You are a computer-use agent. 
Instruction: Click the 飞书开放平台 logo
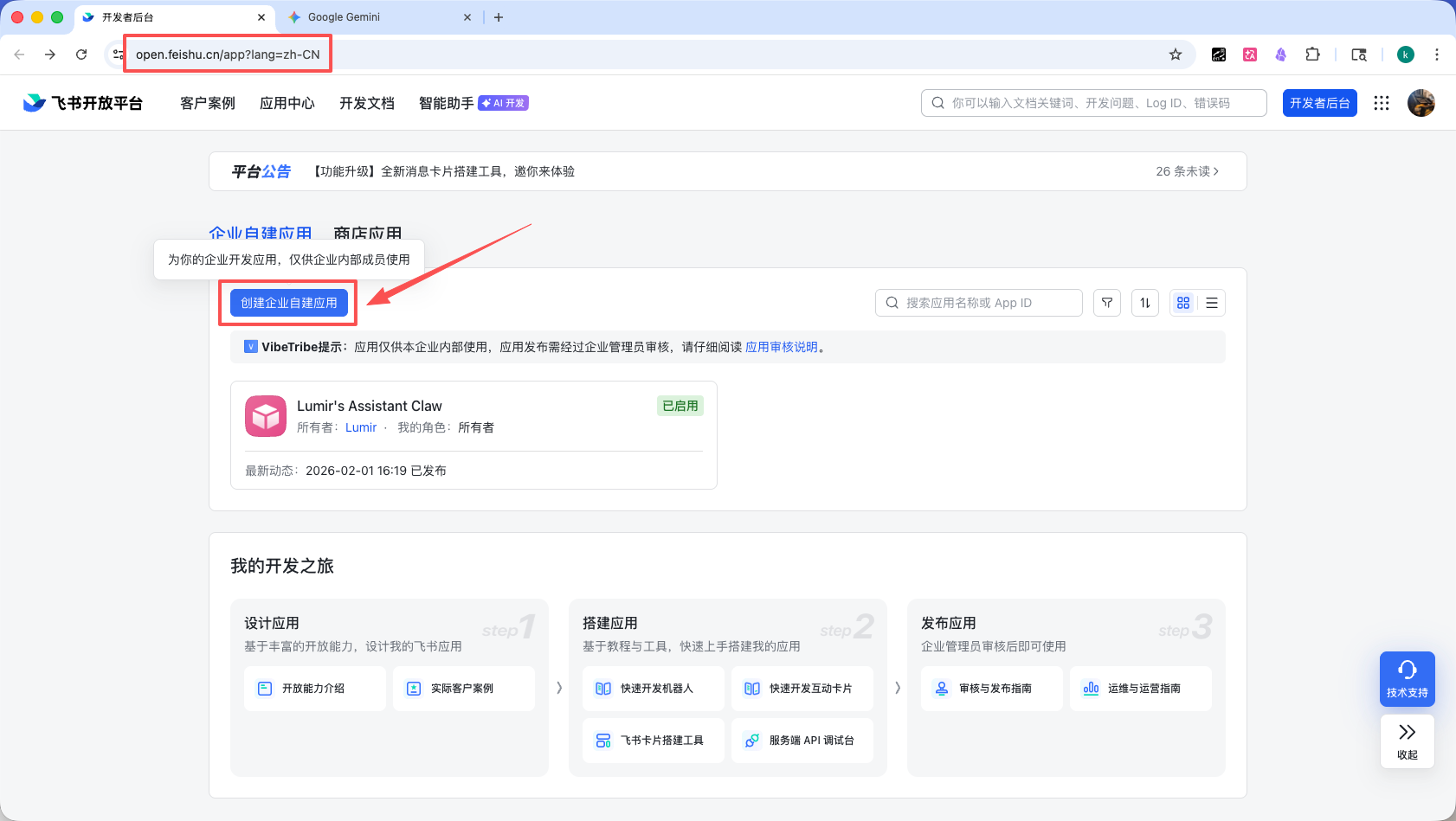(82, 102)
